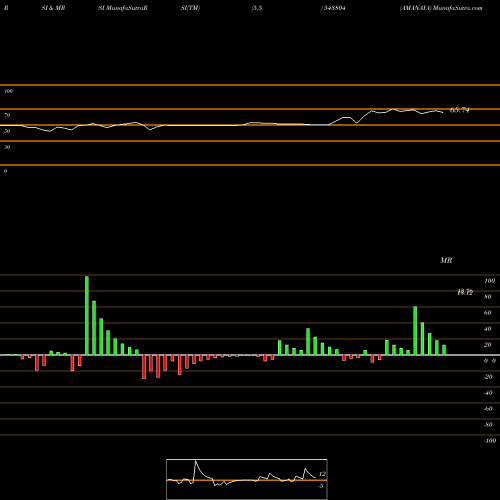Screen dimensions: 500x500
Task: Click the MR panel title label
Action: (446, 260)
